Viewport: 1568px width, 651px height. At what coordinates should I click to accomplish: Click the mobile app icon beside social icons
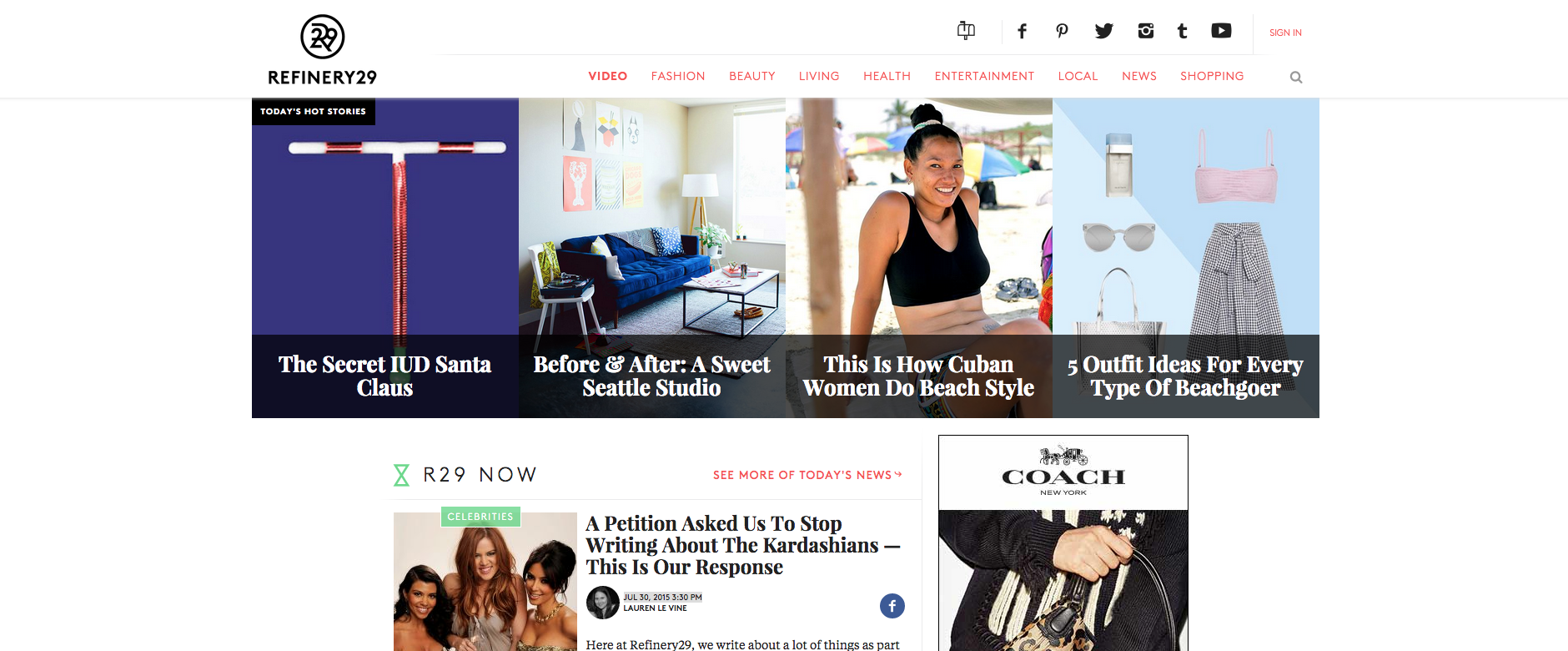[966, 31]
